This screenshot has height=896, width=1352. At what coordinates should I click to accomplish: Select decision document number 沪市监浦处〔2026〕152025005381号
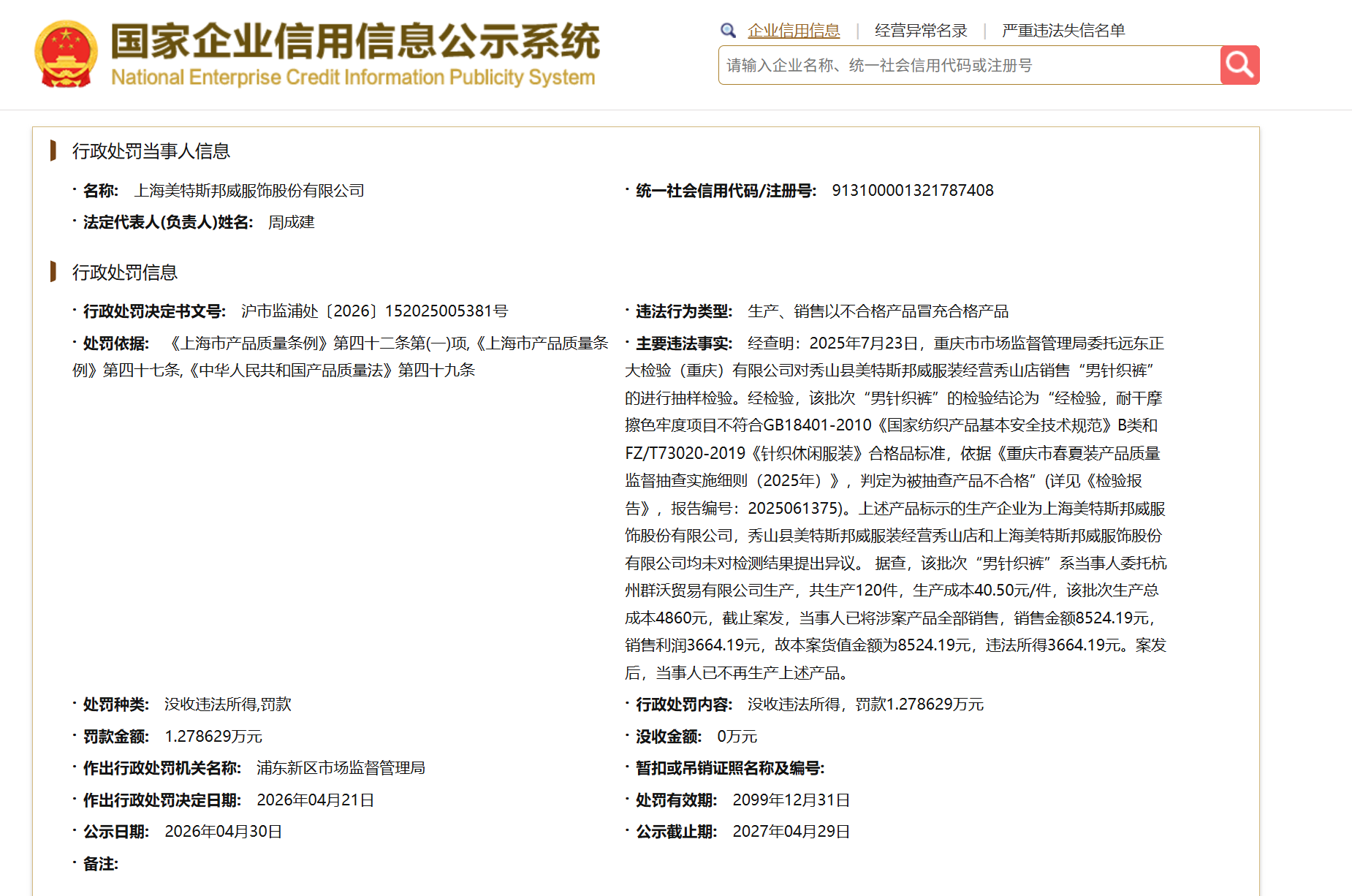(374, 311)
